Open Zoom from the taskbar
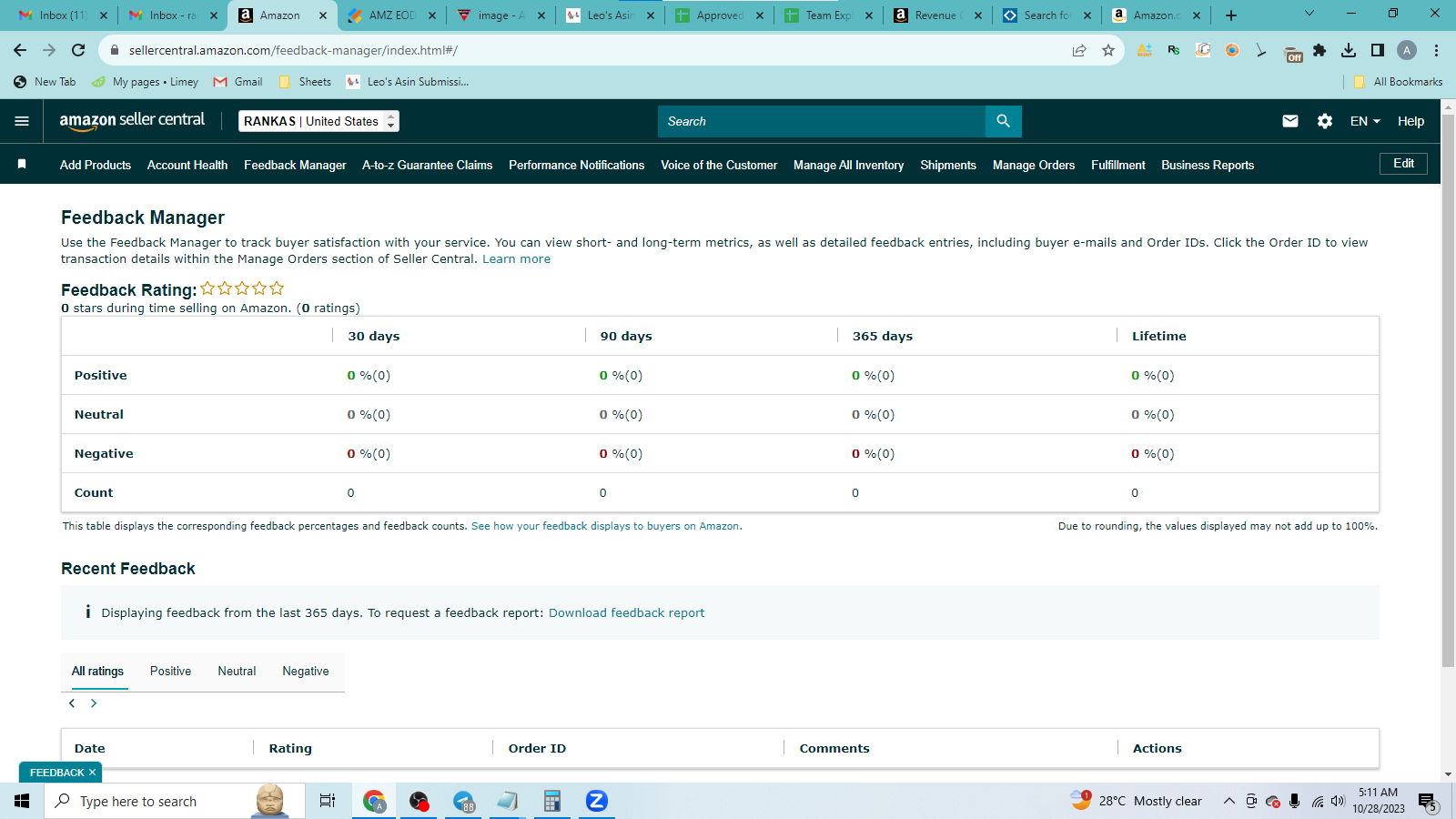1456x819 pixels. (596, 801)
